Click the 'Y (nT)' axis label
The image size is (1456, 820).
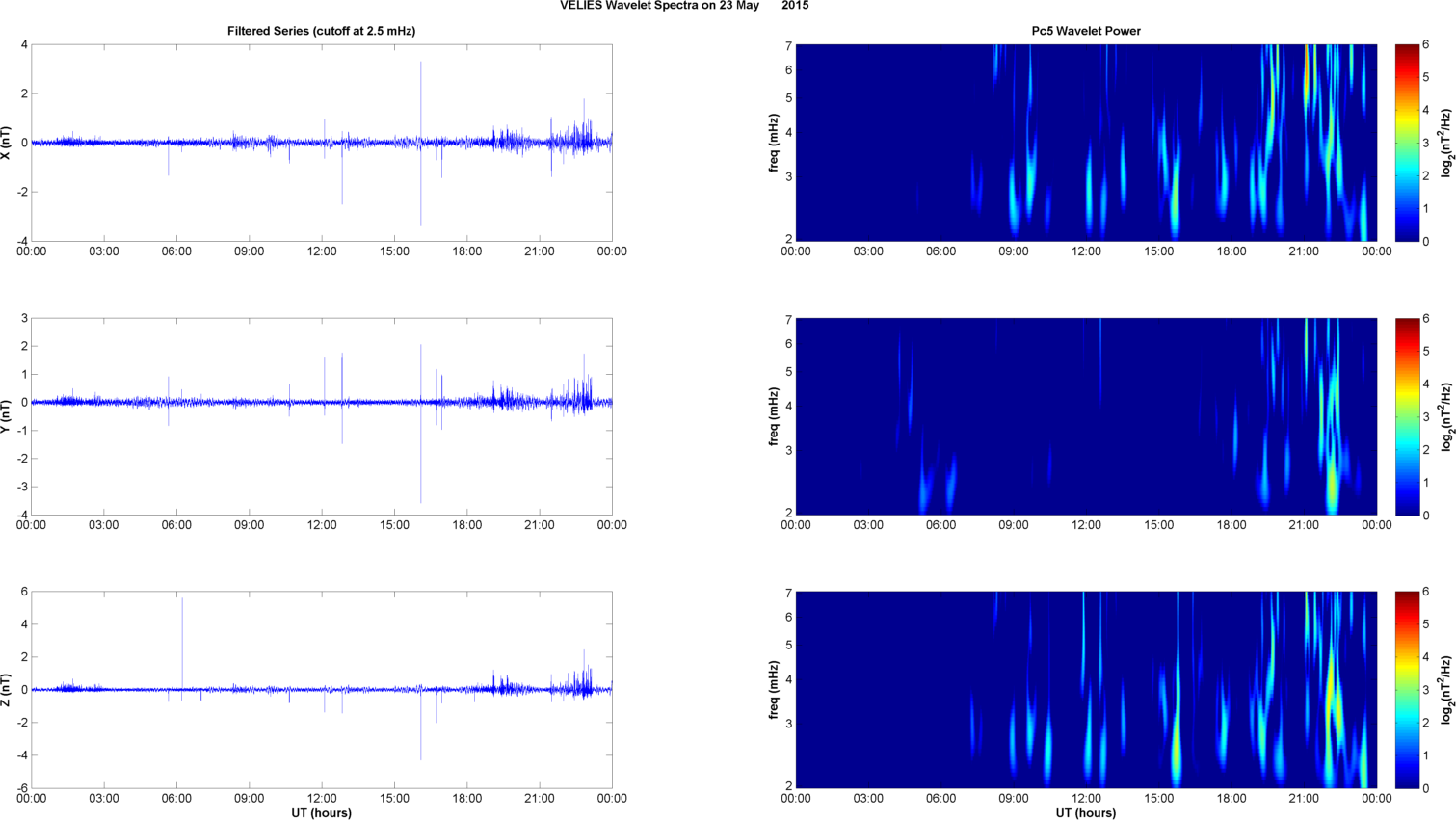tap(7, 416)
